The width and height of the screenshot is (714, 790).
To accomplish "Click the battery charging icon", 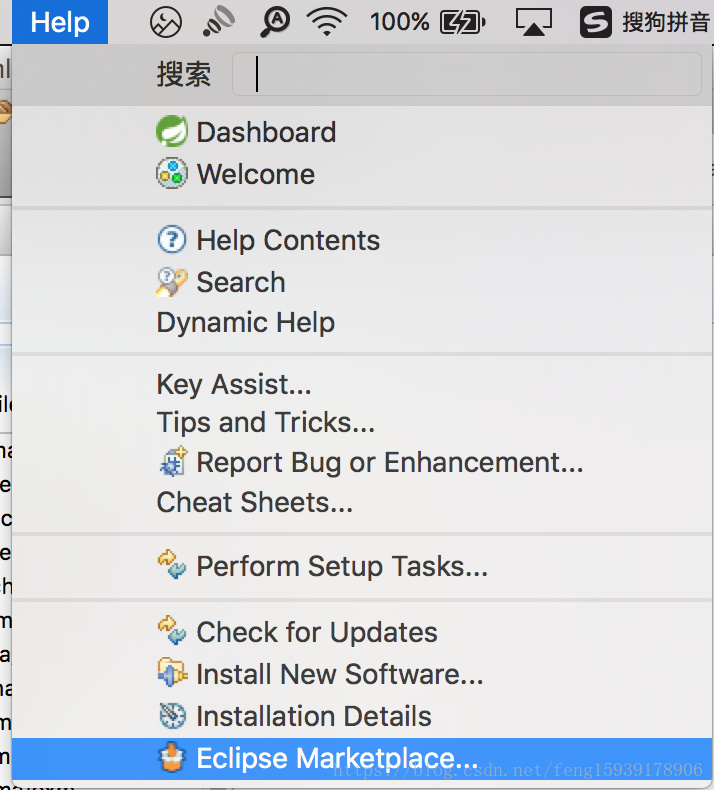I will click(x=463, y=23).
